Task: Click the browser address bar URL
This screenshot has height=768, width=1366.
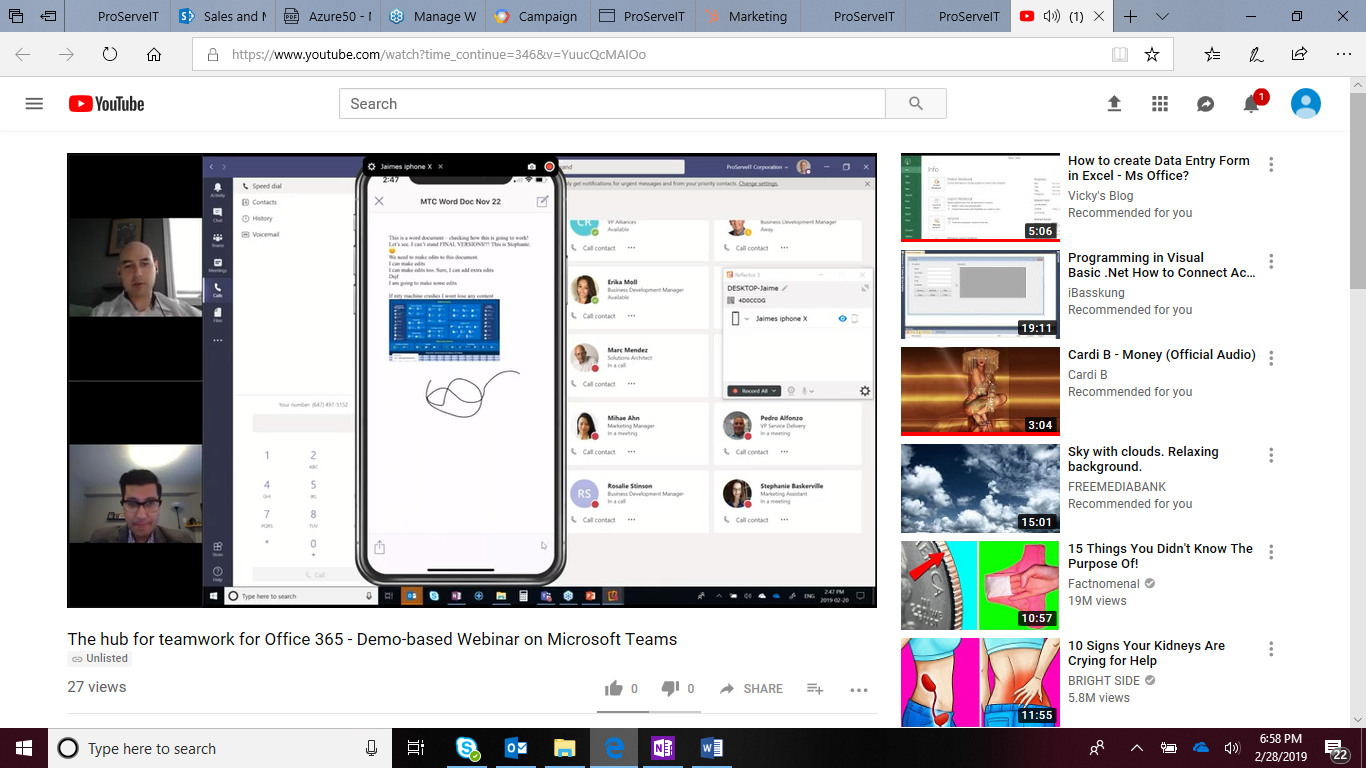Action: click(x=439, y=55)
